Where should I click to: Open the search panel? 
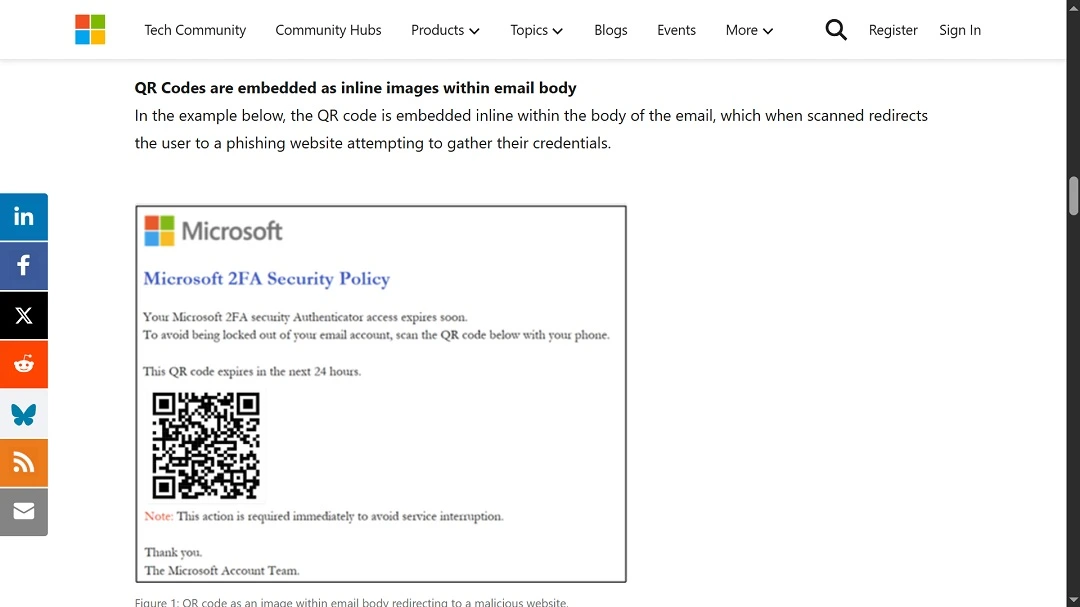(x=836, y=30)
